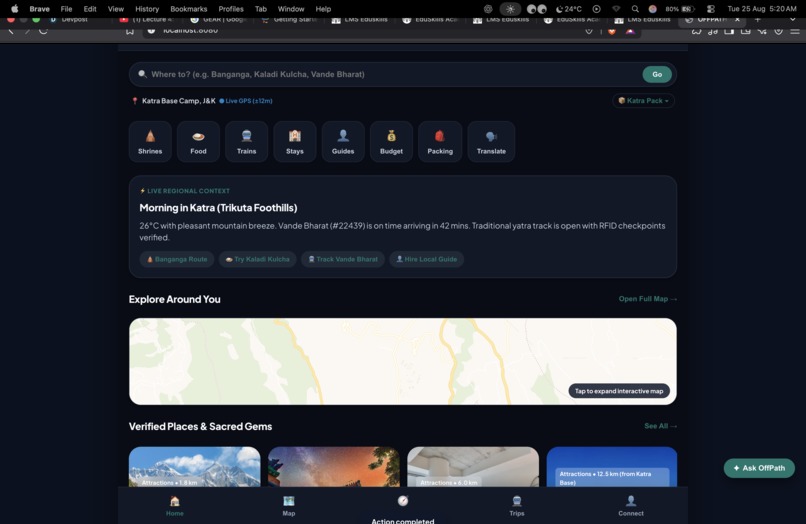Click the Wi-Fi icon in the menu bar
The height and width of the screenshot is (524, 806).
[616, 9]
